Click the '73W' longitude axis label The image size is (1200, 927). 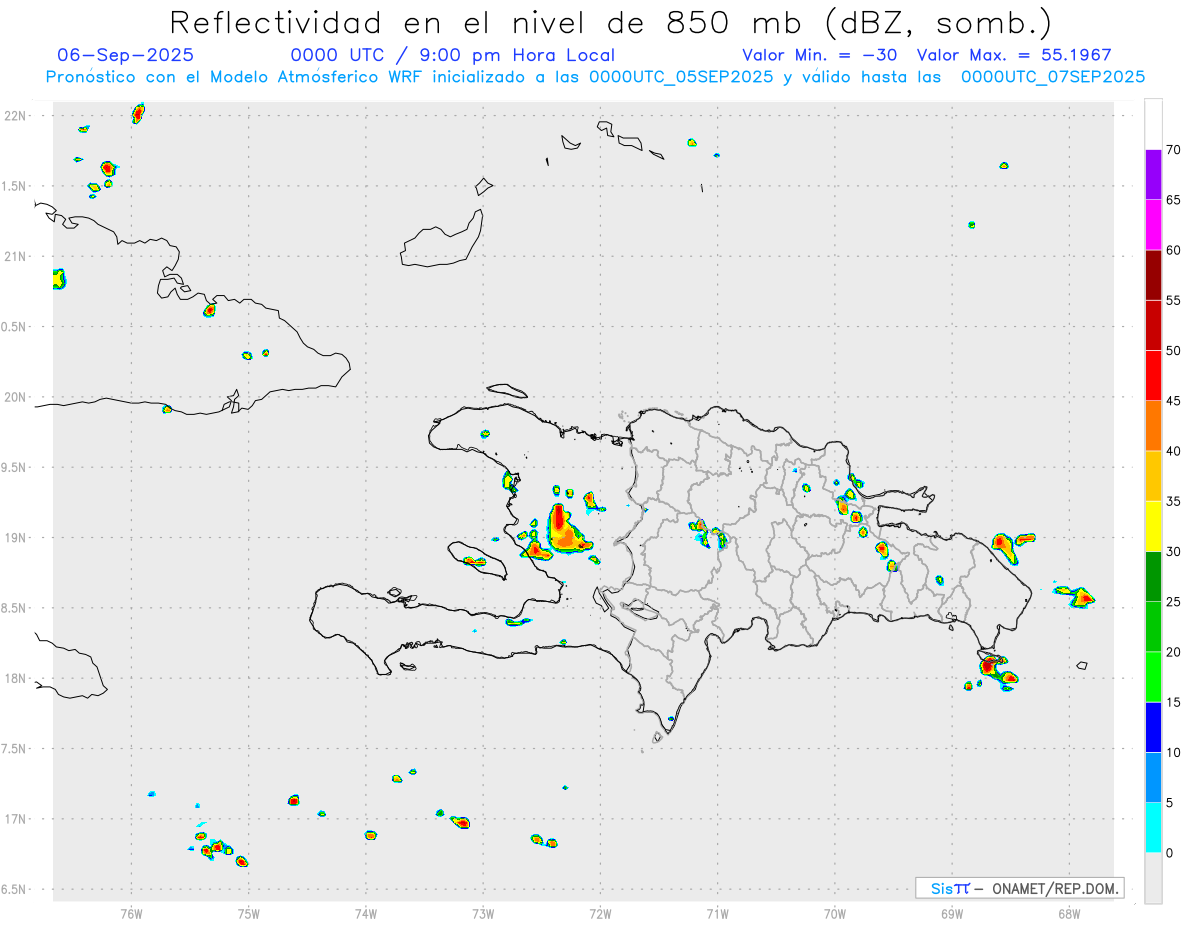(483, 913)
